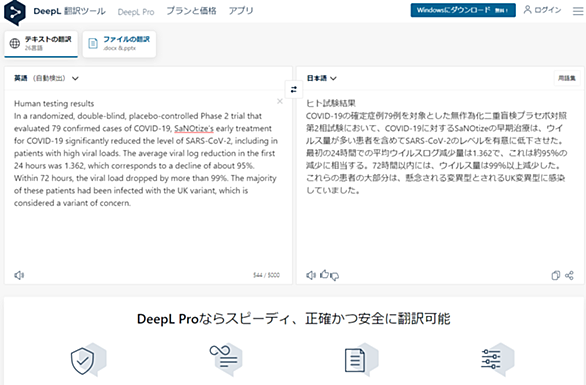Viewport: 586px width, 385px height.
Task: Select the テキストの翻訳 tab
Action: 41,44
